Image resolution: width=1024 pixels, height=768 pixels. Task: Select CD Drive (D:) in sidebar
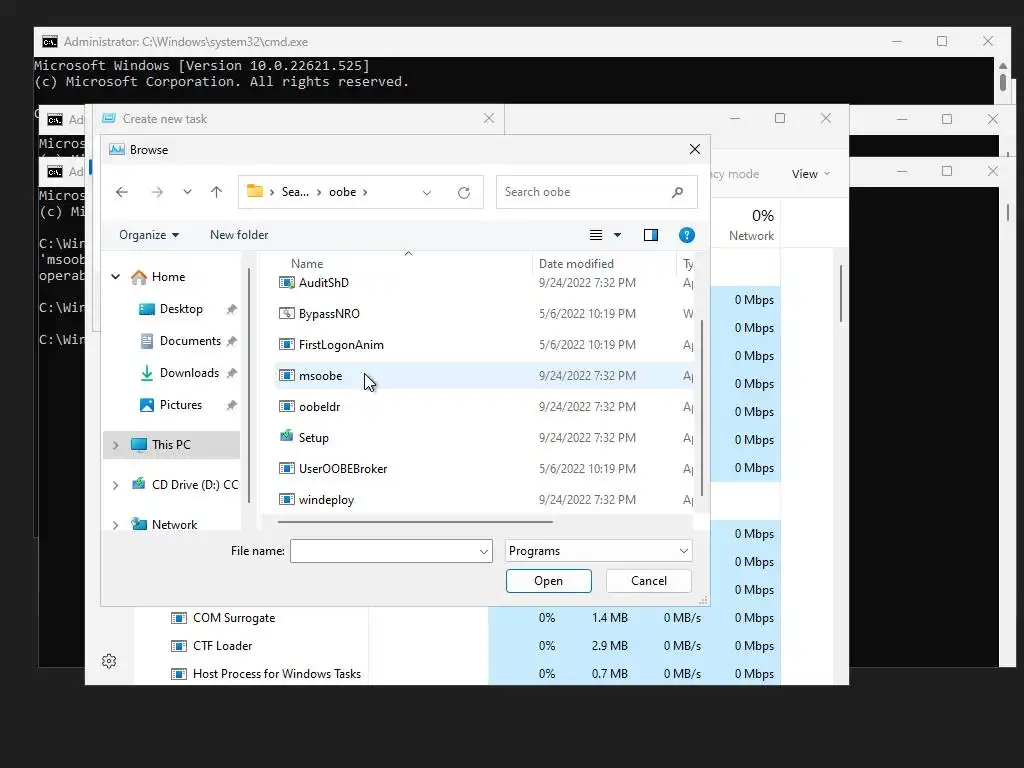[x=195, y=485]
